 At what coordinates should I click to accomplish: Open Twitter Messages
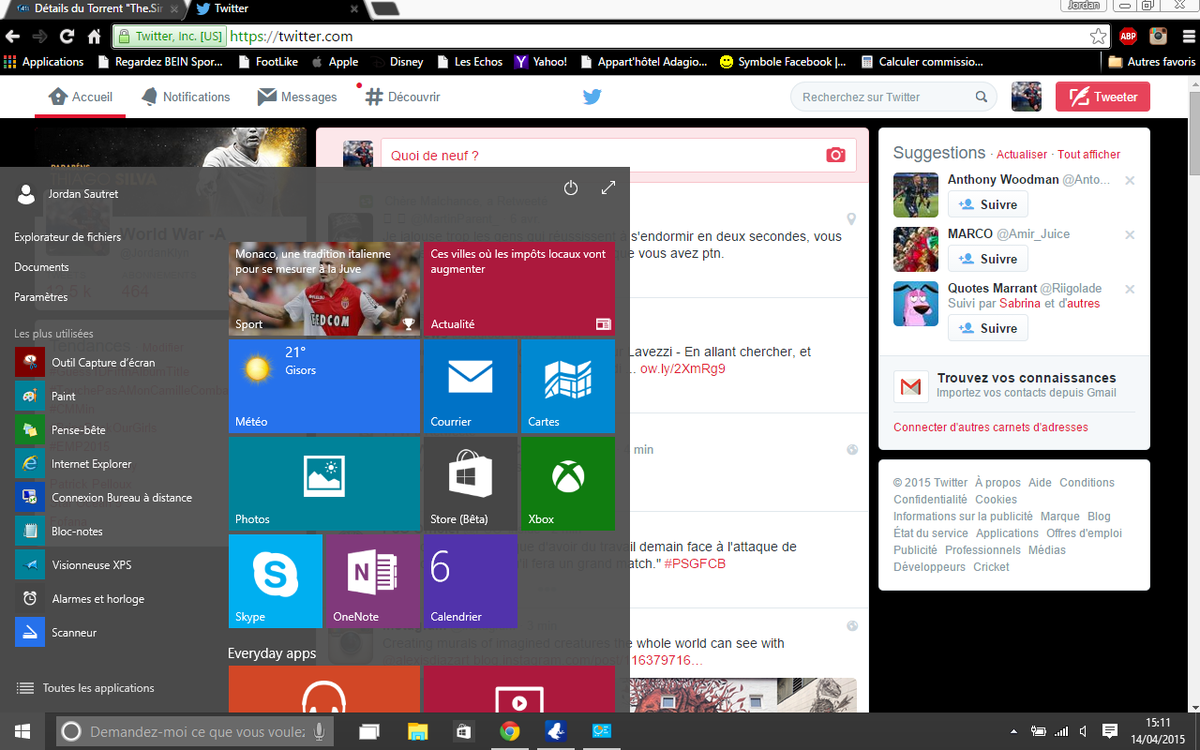coord(297,97)
